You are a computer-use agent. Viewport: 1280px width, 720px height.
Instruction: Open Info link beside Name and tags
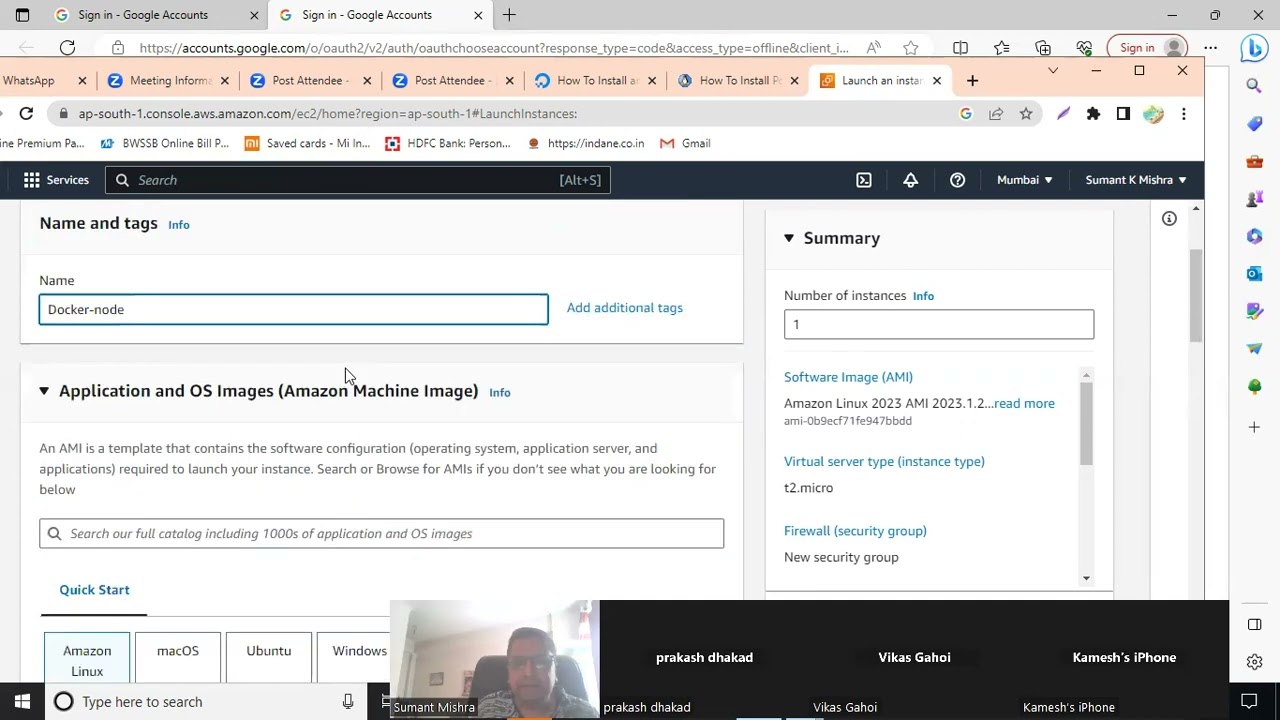(179, 225)
